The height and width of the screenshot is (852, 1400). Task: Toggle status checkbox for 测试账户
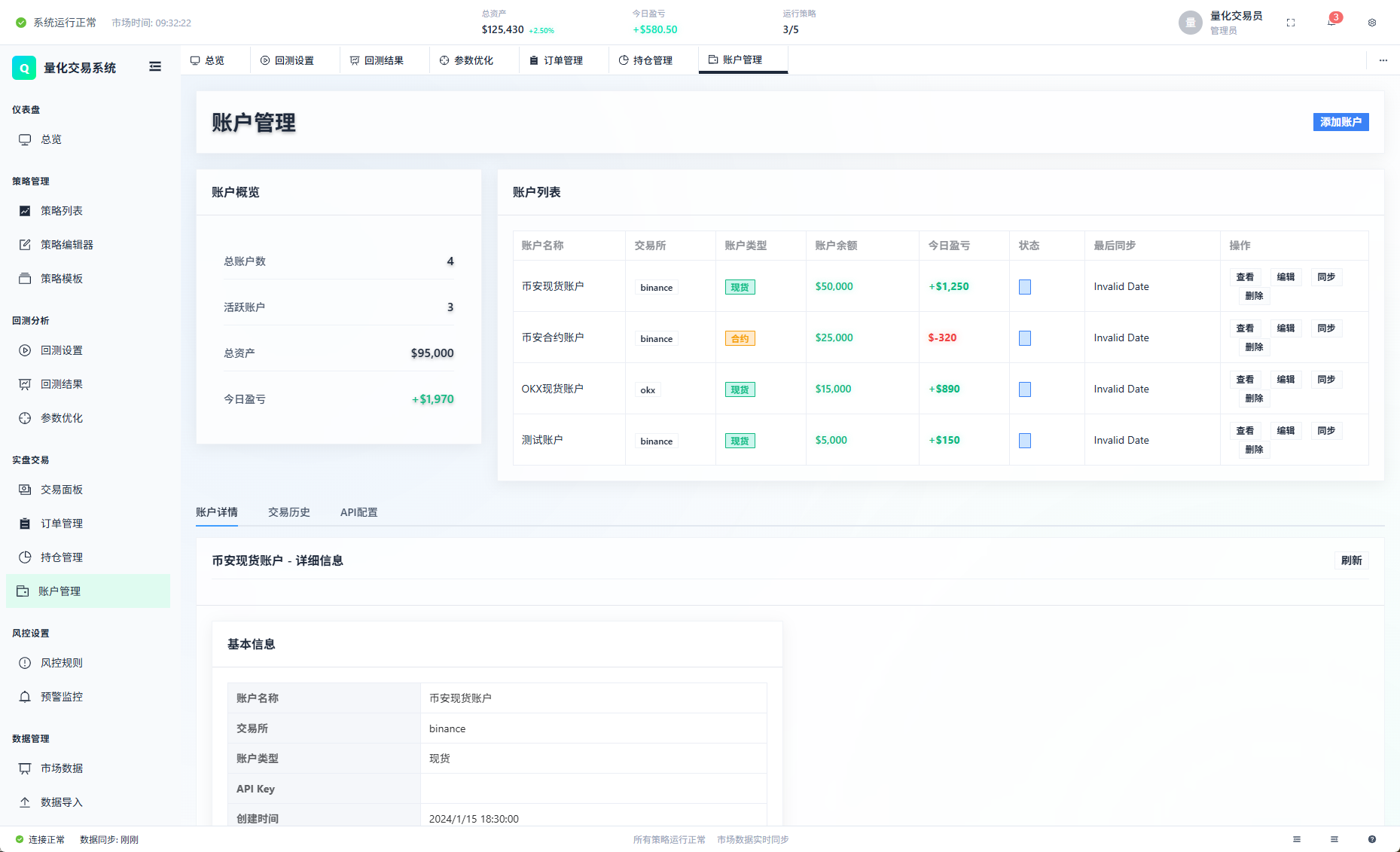(x=1025, y=441)
